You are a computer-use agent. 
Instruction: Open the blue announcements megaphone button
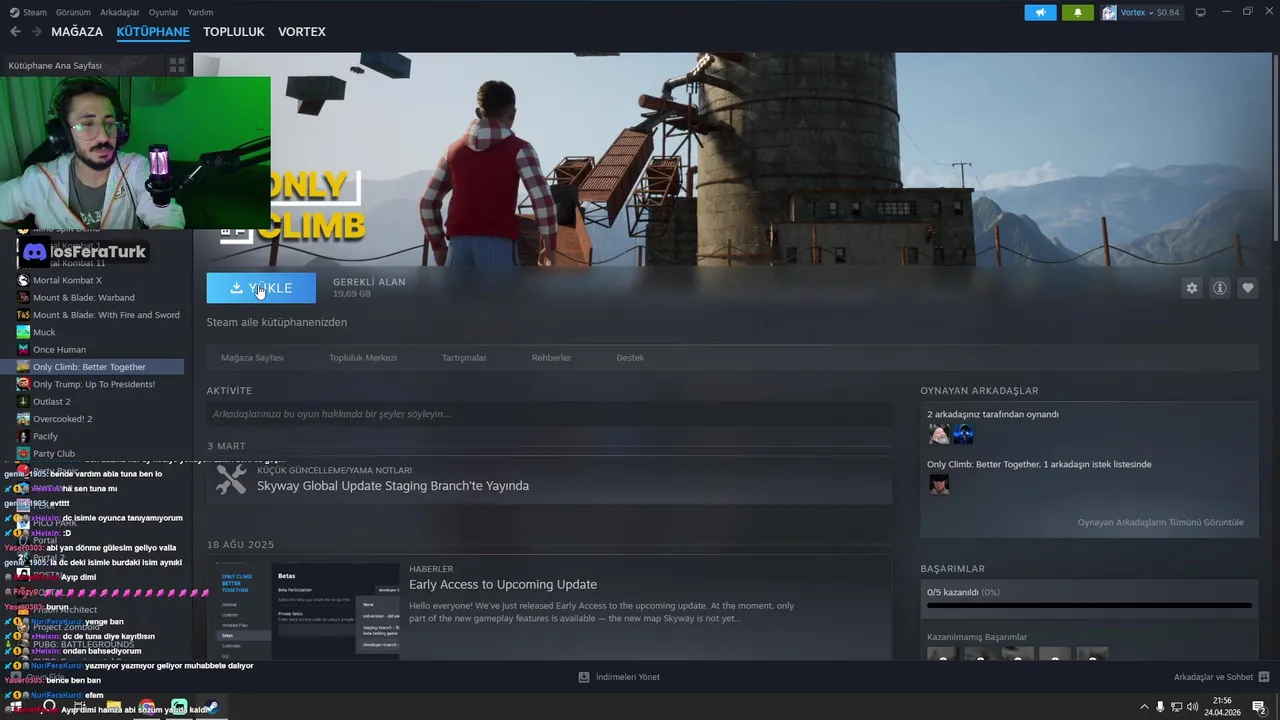[1040, 13]
